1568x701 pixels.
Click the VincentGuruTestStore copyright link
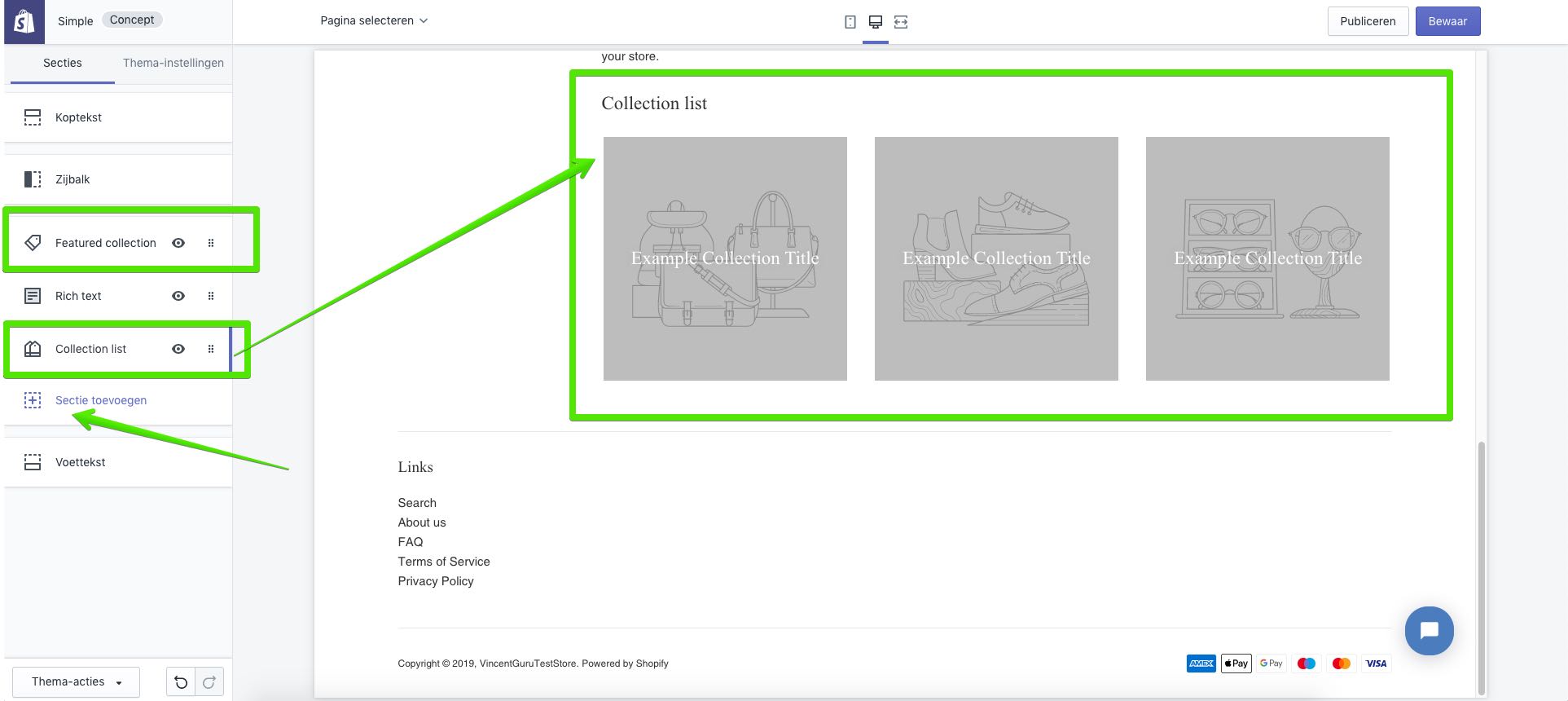pos(528,664)
